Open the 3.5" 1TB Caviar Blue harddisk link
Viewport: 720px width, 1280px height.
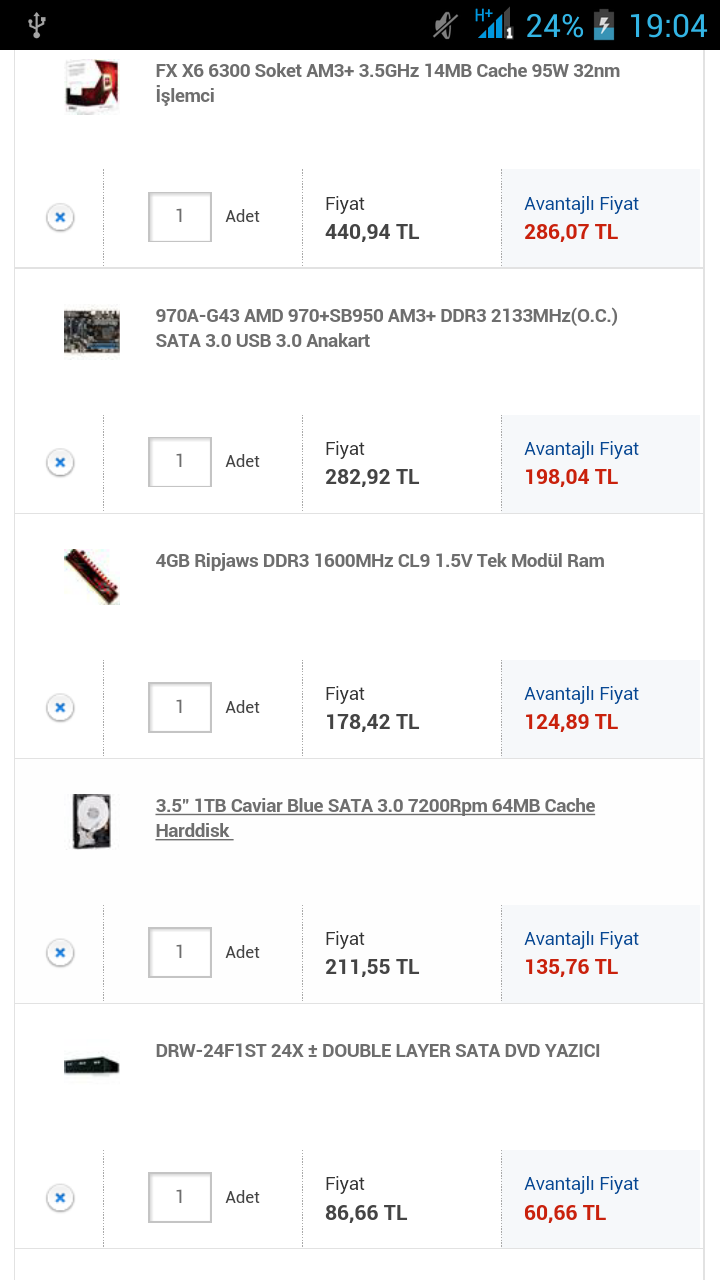coord(375,818)
